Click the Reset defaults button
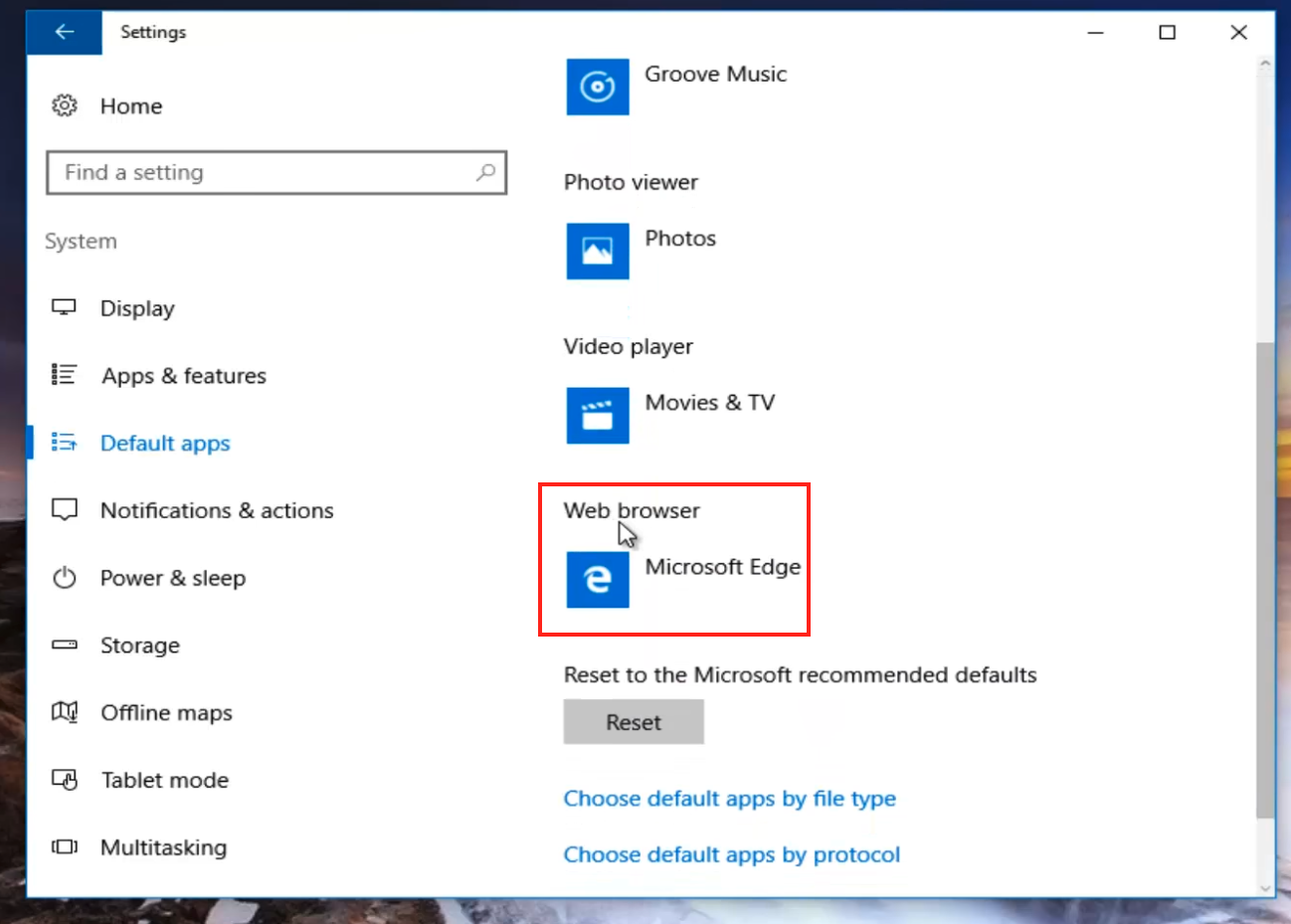This screenshot has width=1291, height=924. pos(634,722)
